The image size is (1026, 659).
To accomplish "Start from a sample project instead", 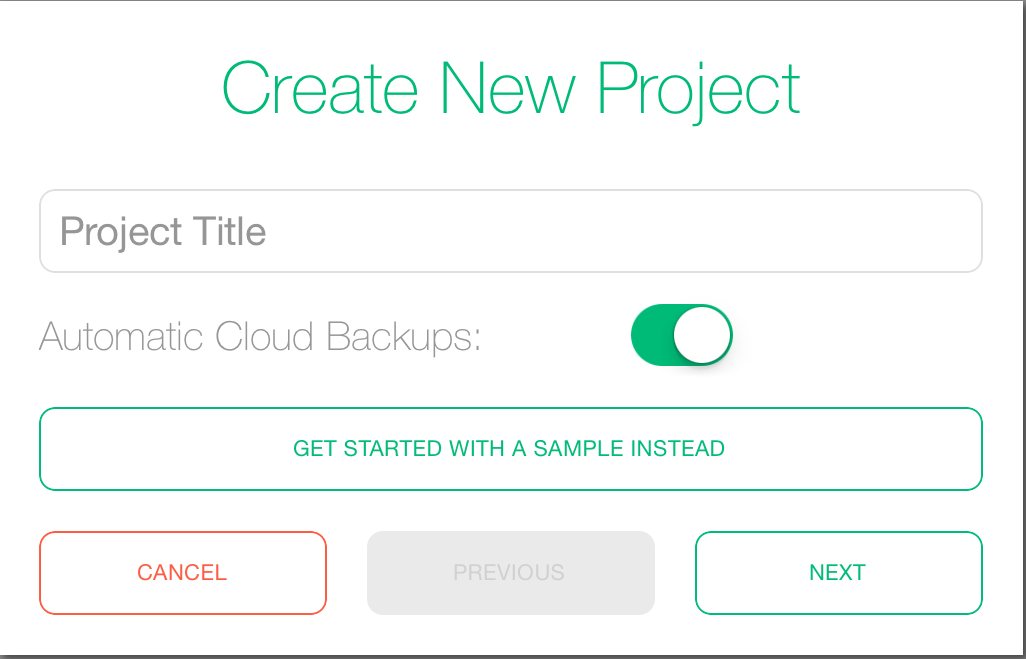I will pos(510,449).
